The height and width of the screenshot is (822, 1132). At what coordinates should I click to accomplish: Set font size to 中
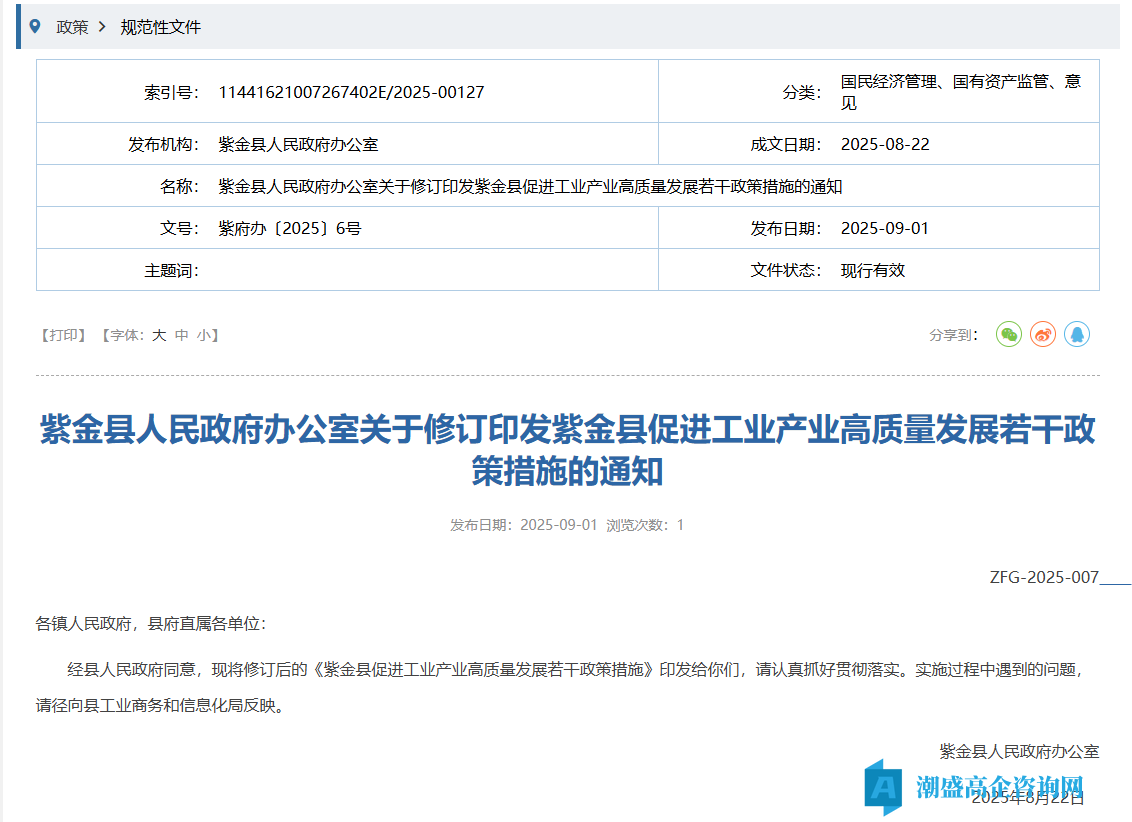(x=181, y=335)
